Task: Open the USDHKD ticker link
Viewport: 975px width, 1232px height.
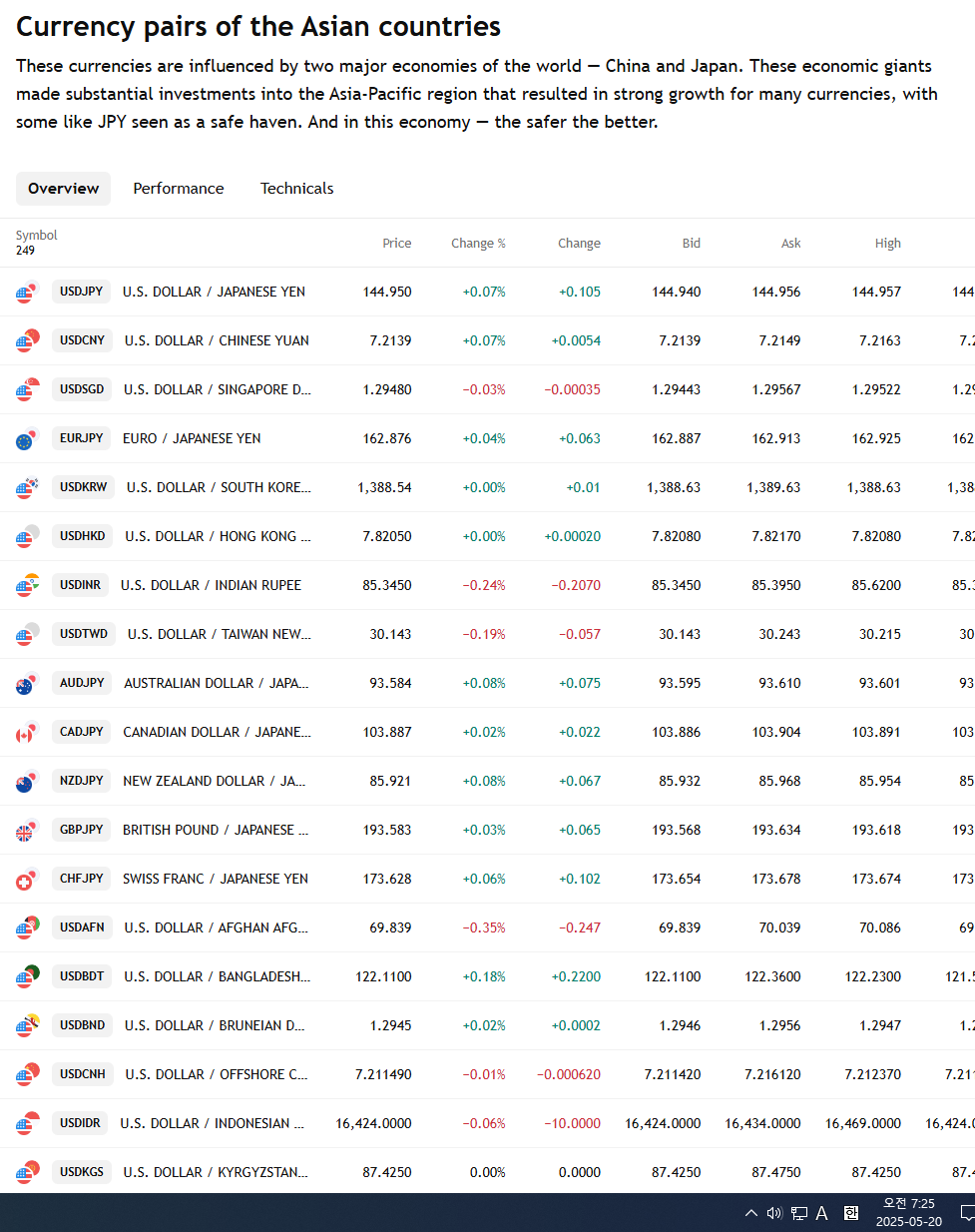Action: click(82, 536)
